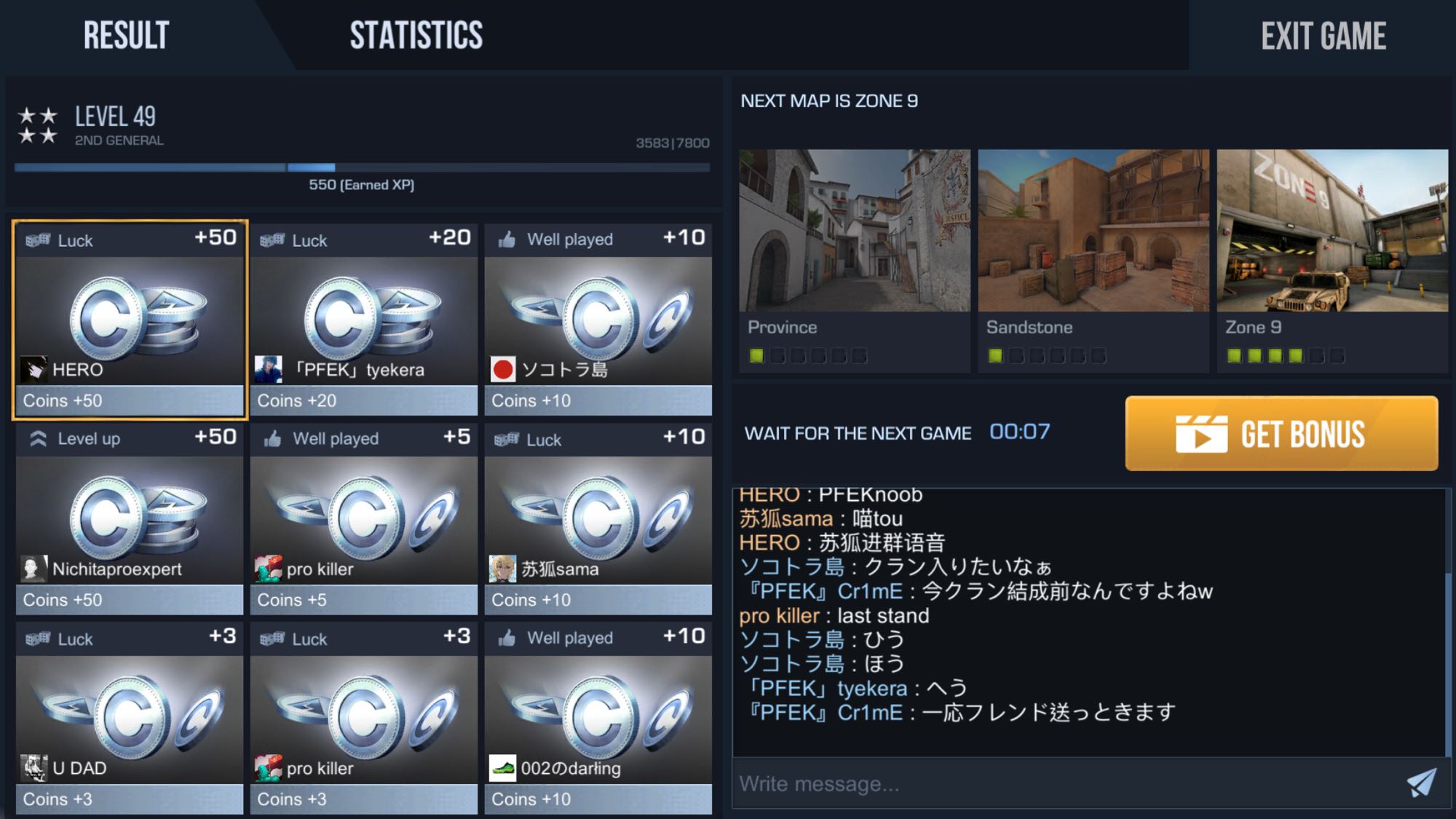1456x819 pixels.
Task: Send chat message with paper plane icon
Action: (1421, 783)
